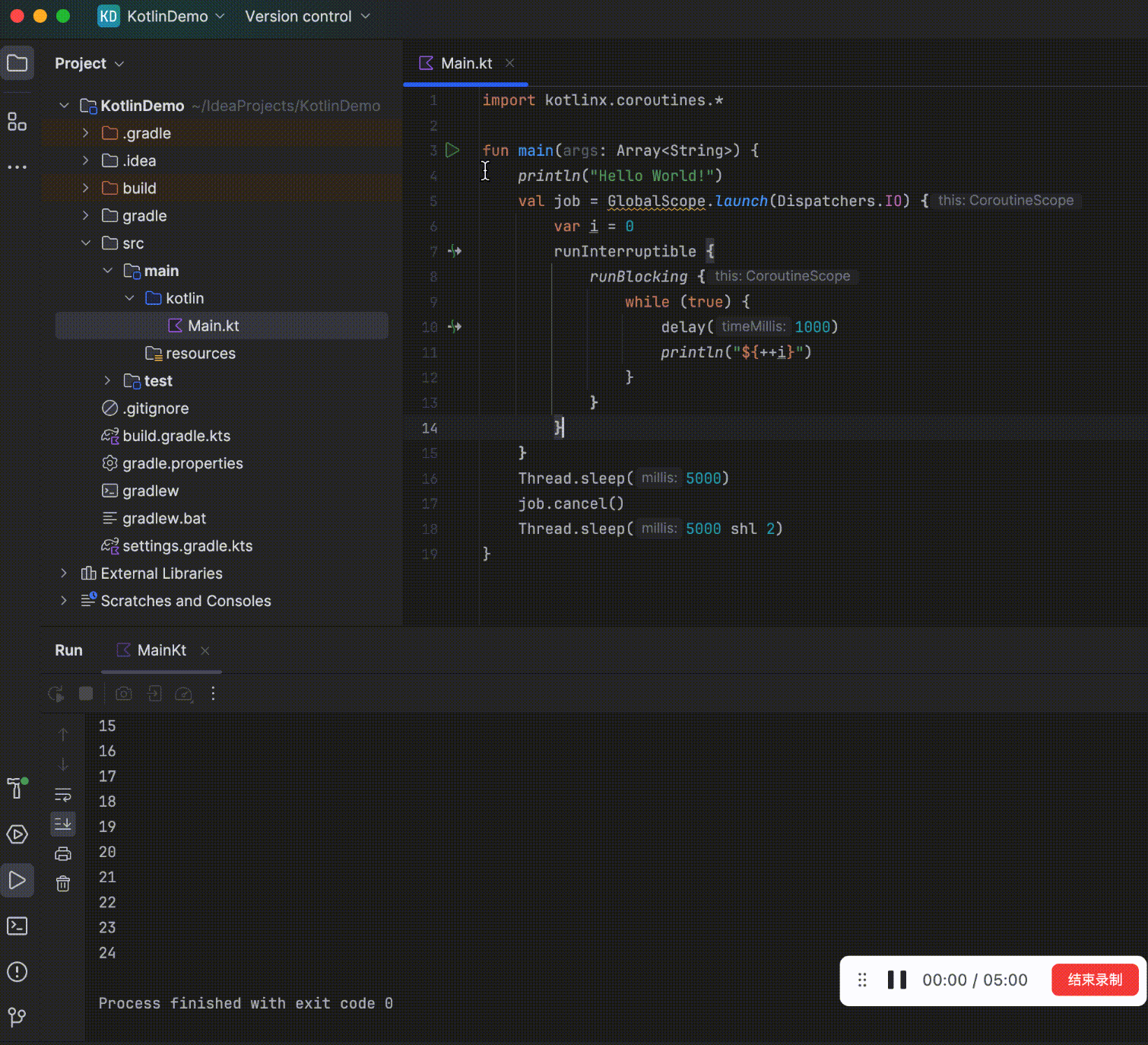
Task: Open the Terminal tool window icon
Action: coord(17,926)
